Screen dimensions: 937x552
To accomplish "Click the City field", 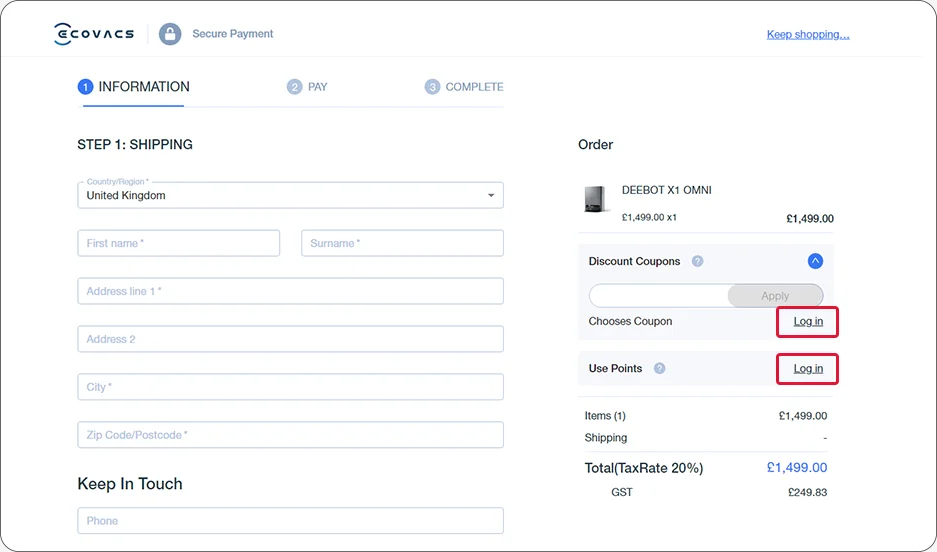I will pyautogui.click(x=290, y=387).
